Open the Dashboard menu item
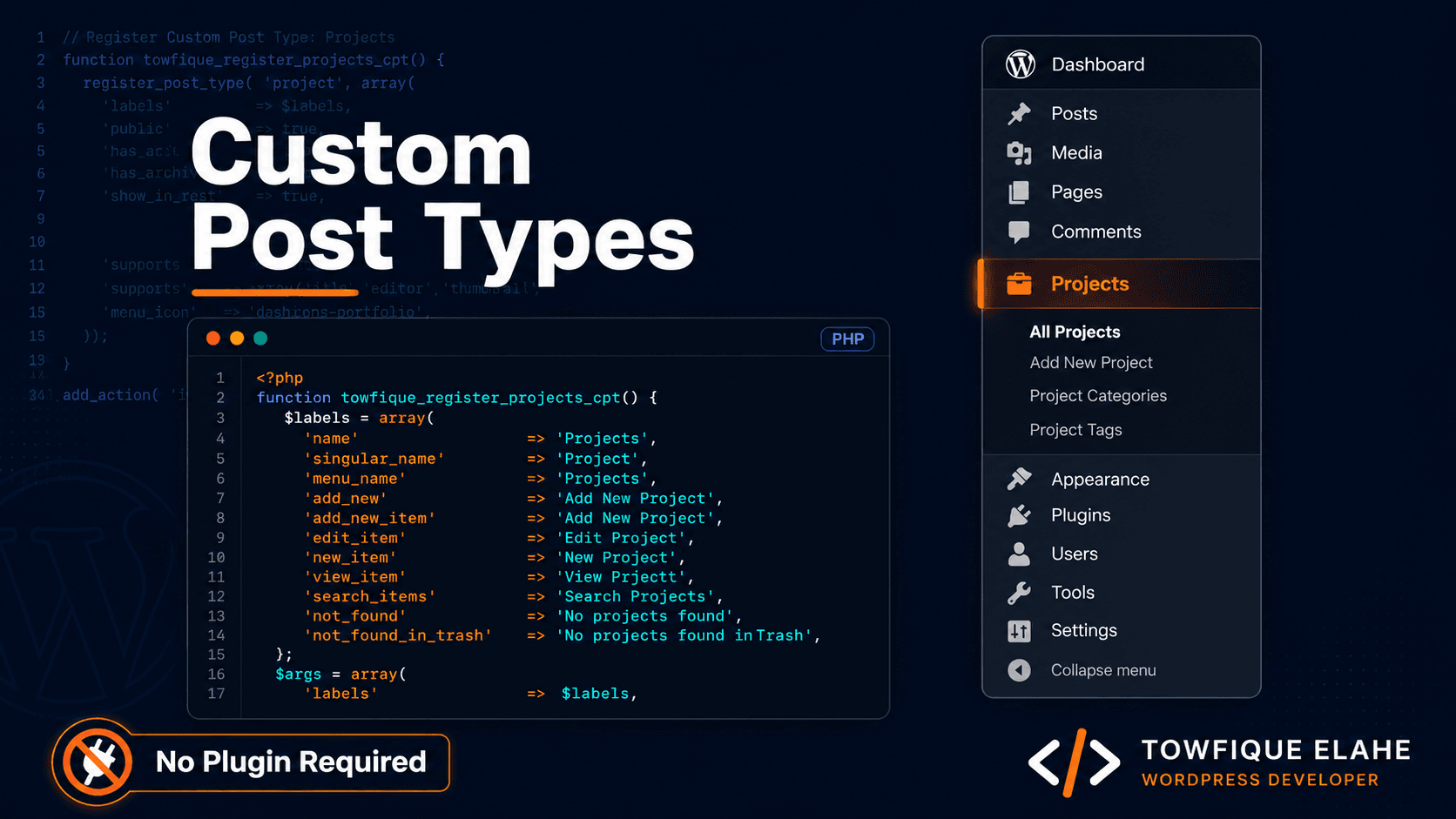The width and height of the screenshot is (1456, 819). (x=1122, y=64)
